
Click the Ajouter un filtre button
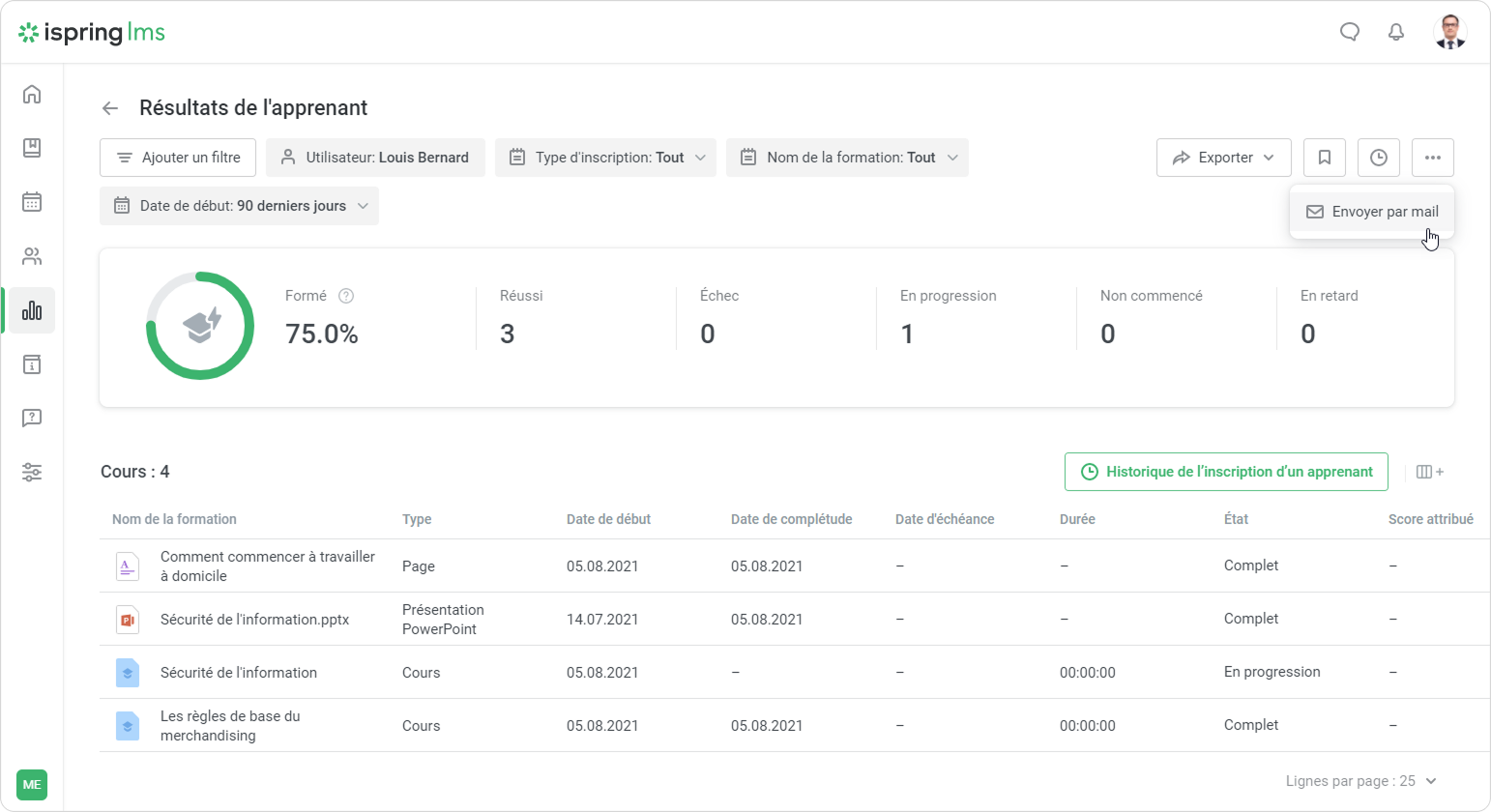(x=178, y=158)
